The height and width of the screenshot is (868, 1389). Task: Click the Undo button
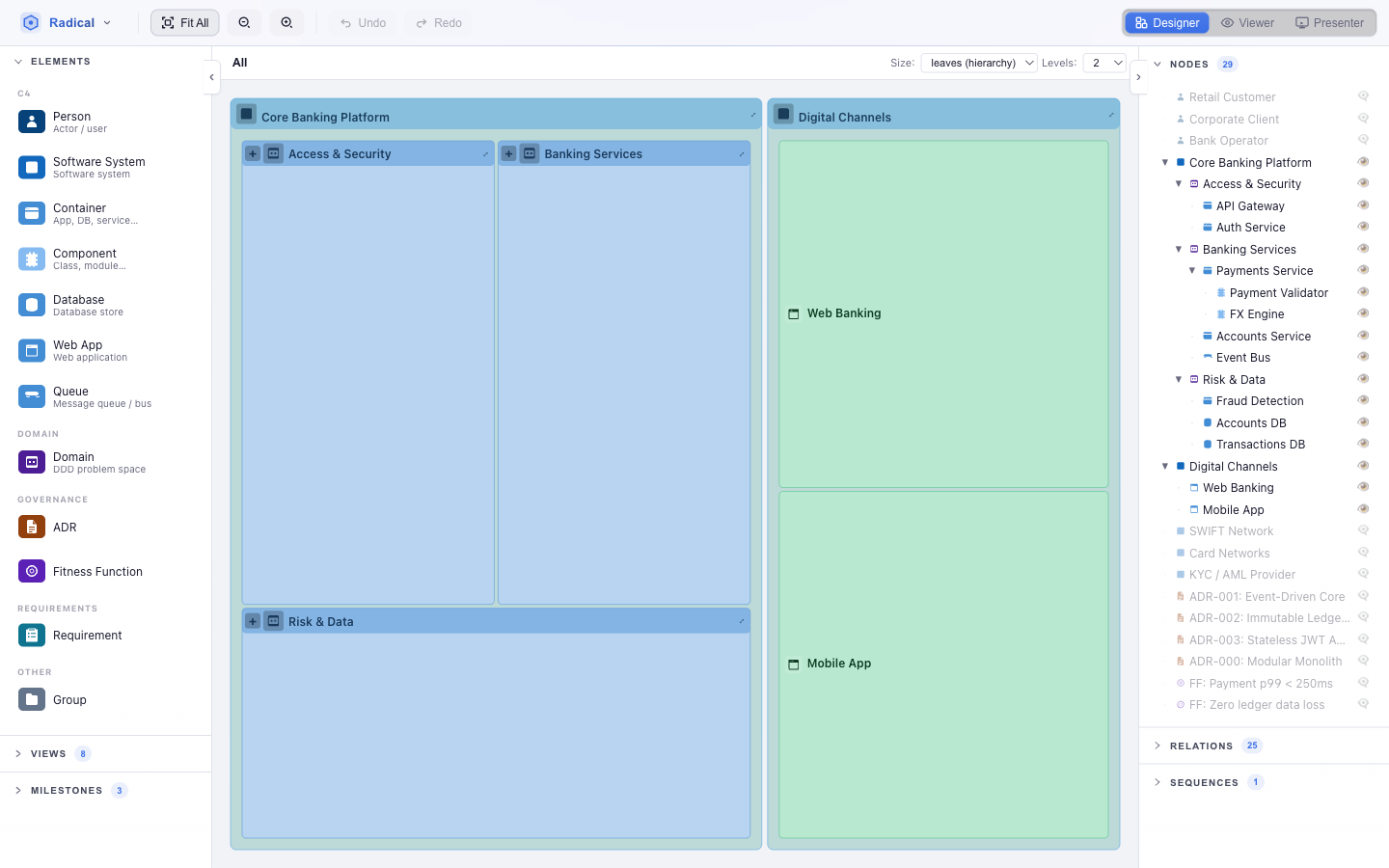tap(364, 23)
